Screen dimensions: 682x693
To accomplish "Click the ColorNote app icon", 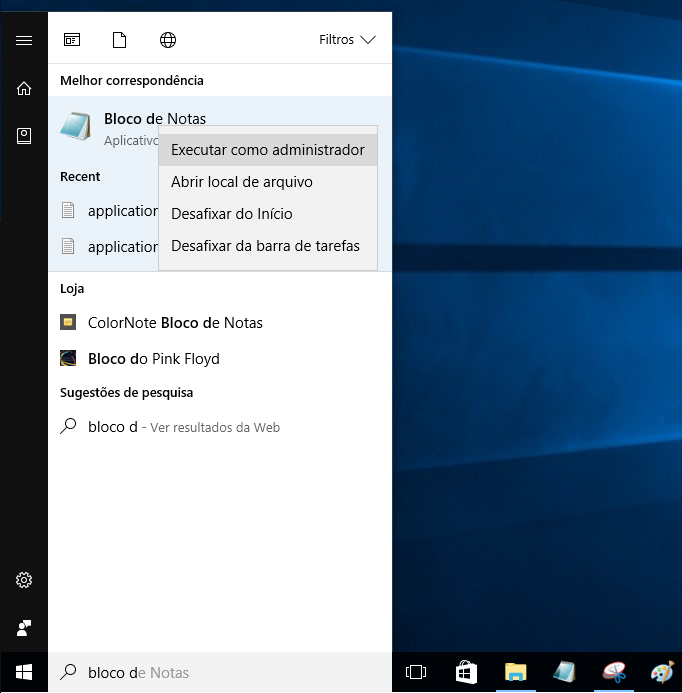I will coord(68,322).
